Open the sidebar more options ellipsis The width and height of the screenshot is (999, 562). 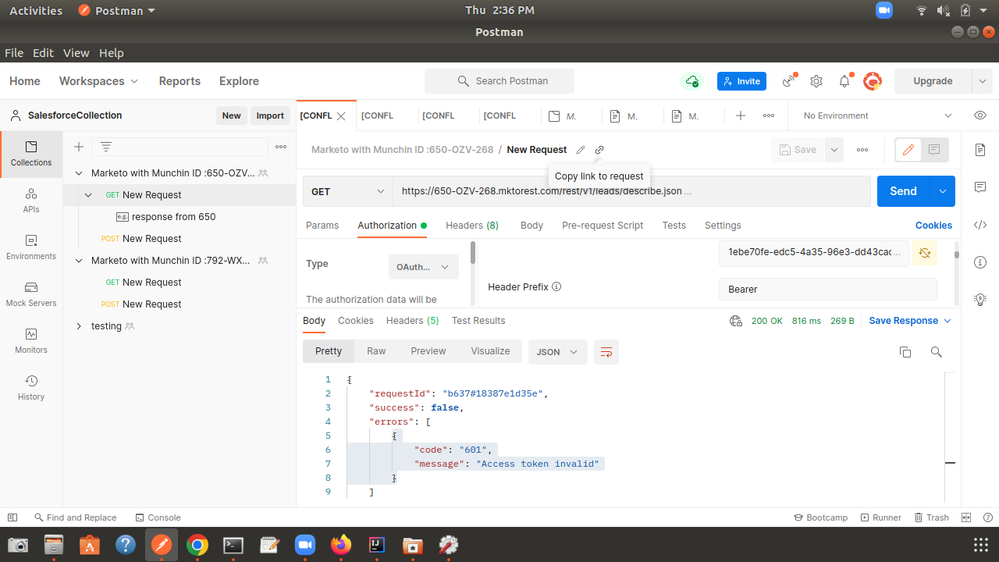[281, 147]
